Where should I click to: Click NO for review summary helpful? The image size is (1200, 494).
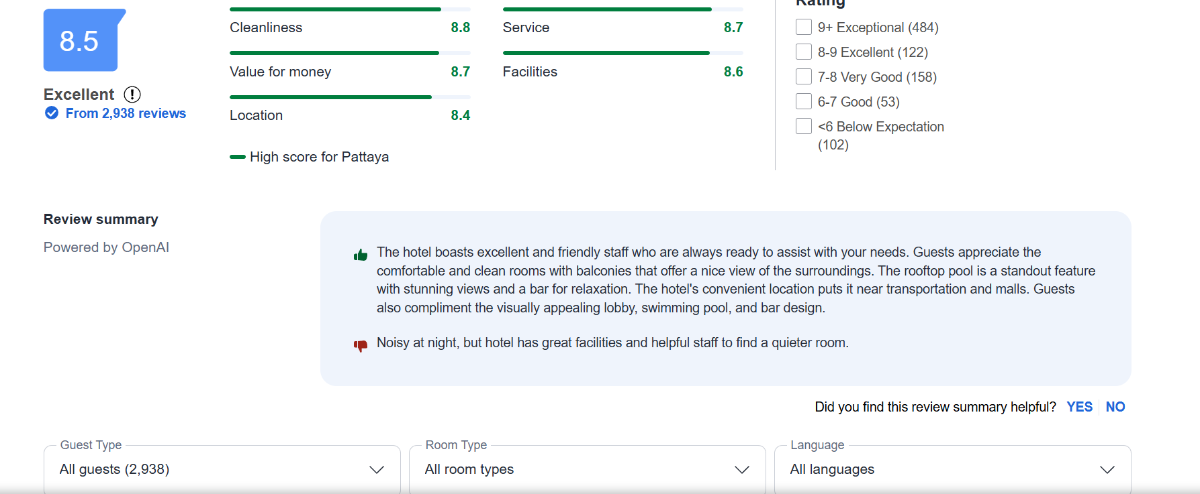click(1115, 407)
